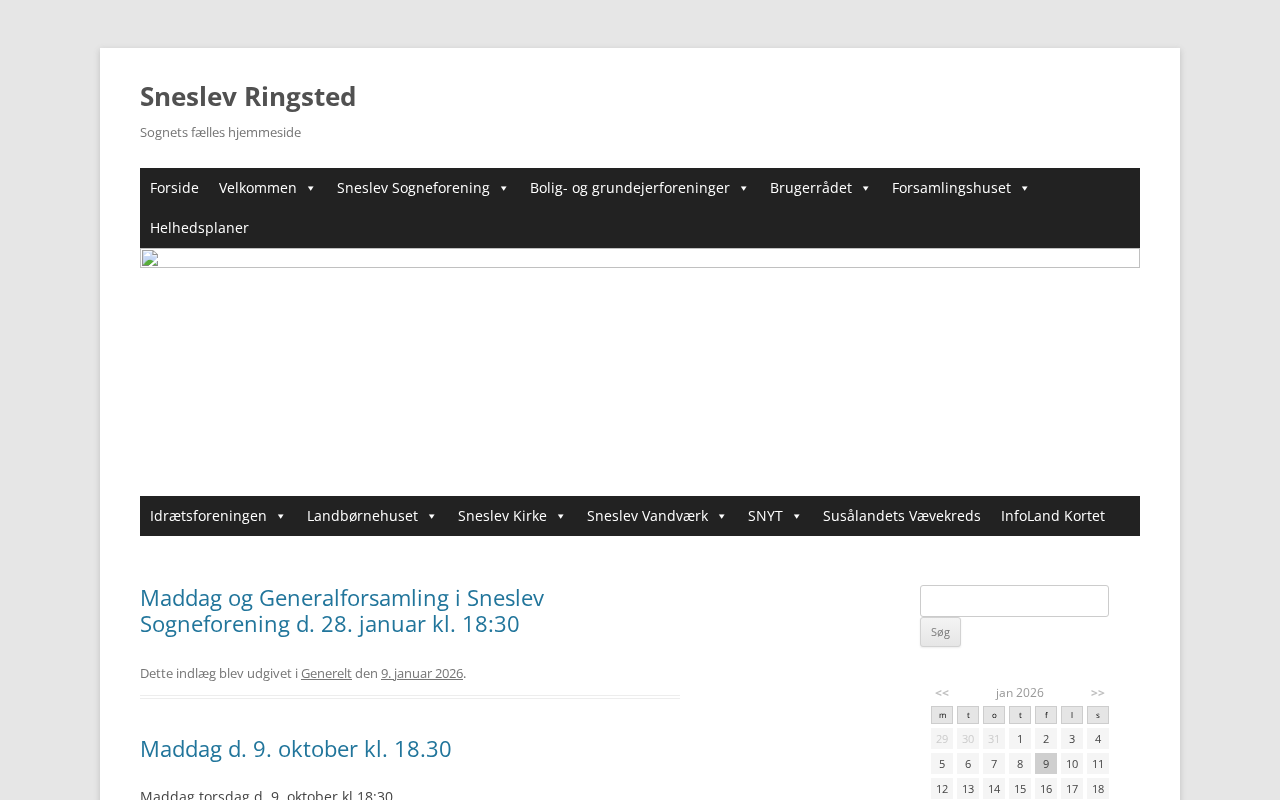Expand SNYT dropdown arrow
This screenshot has width=1280, height=800.
(x=796, y=517)
